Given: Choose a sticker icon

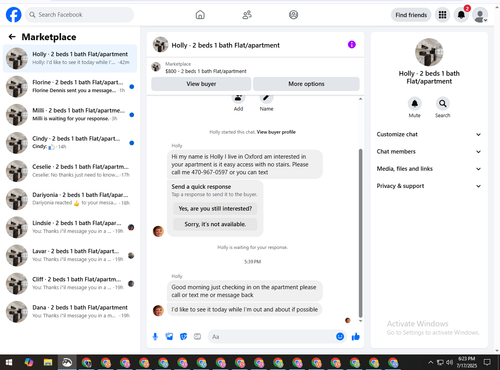Looking at the screenshot, I should click(x=183, y=337).
